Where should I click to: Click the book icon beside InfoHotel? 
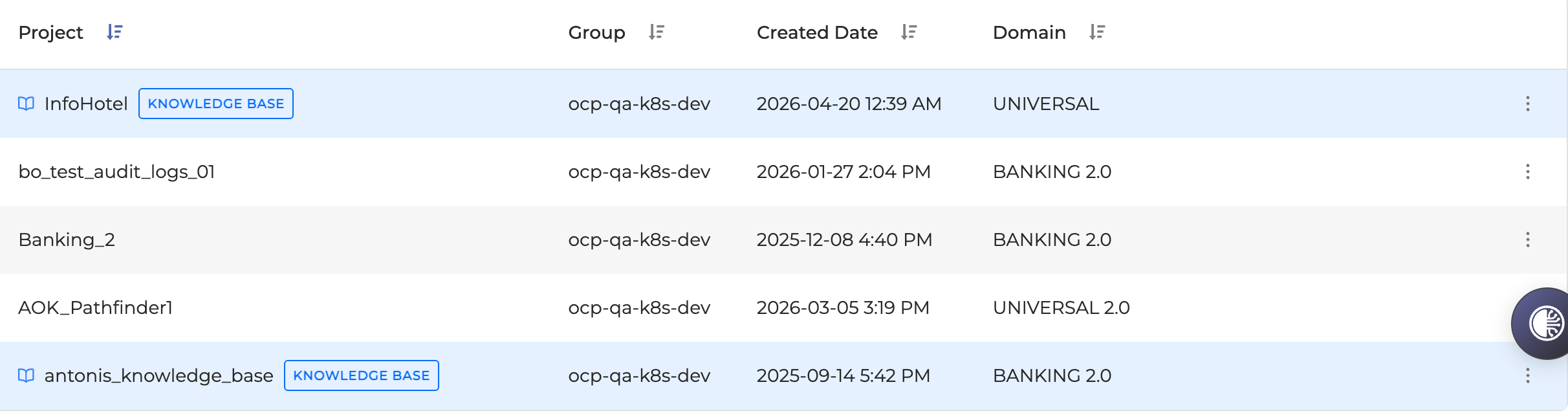point(27,104)
